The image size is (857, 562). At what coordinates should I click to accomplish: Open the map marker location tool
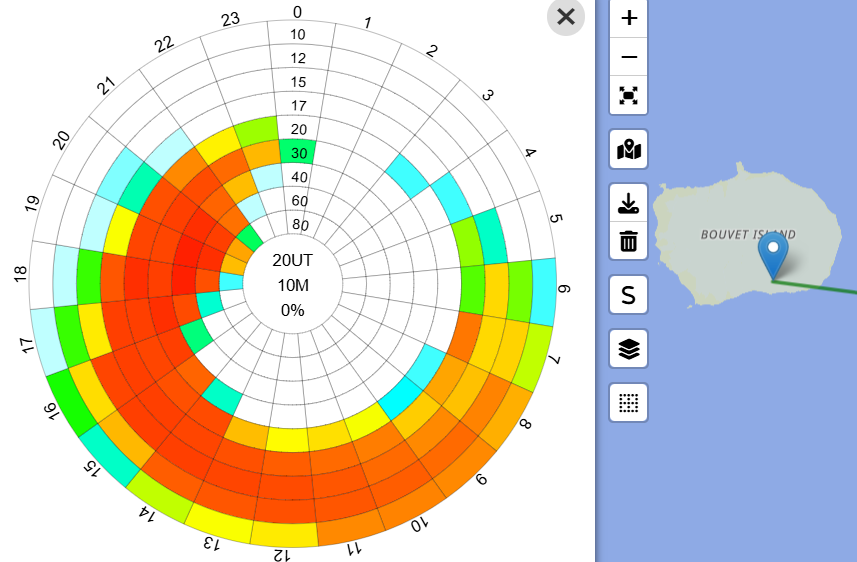tap(629, 150)
